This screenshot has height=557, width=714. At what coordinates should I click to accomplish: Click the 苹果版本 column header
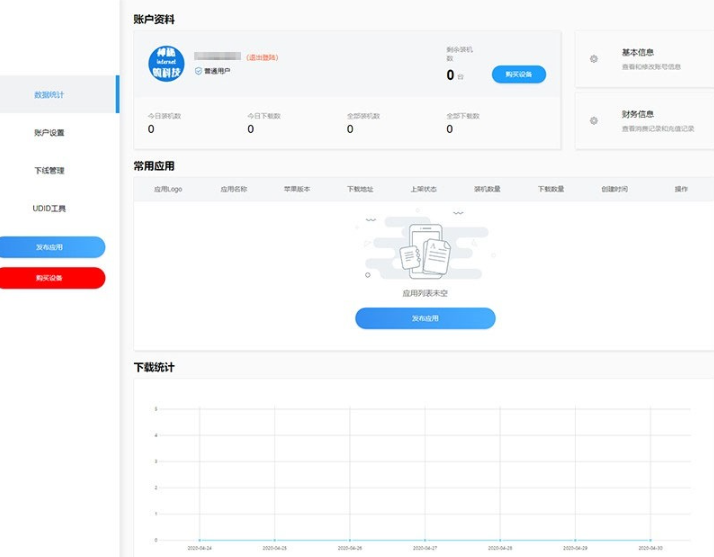(297, 189)
